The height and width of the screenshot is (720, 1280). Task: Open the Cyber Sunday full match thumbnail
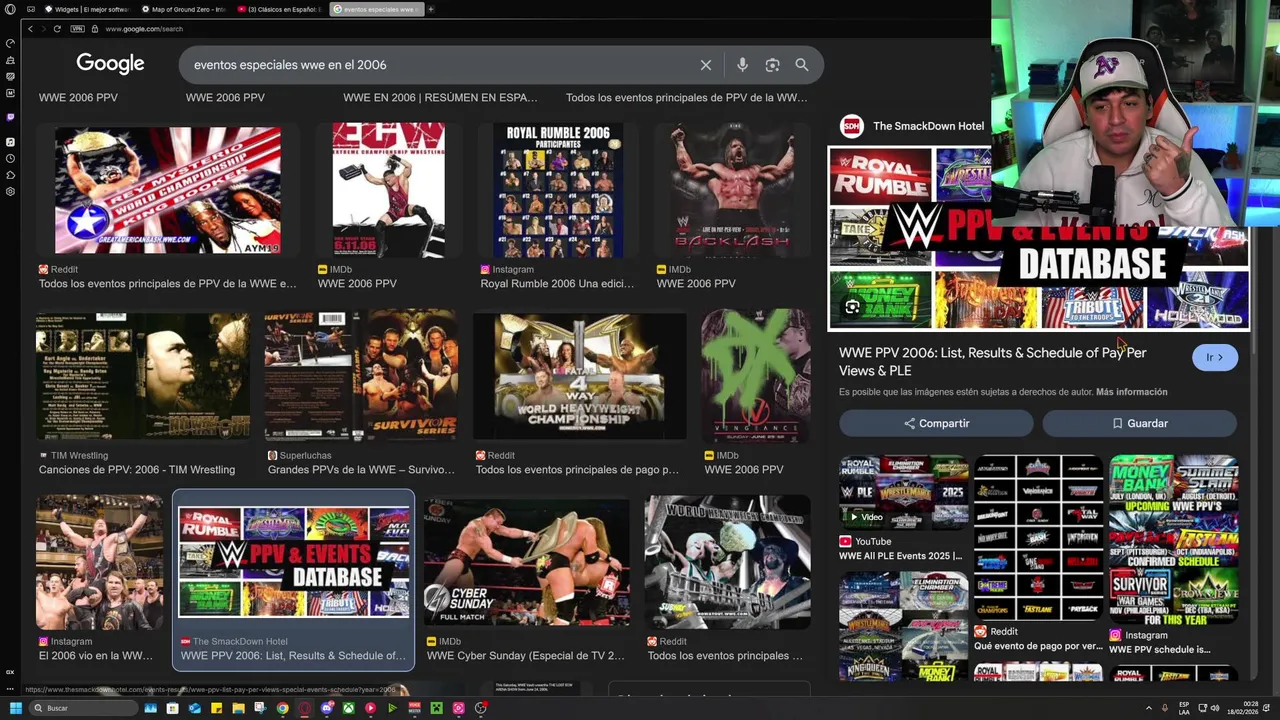pos(526,561)
